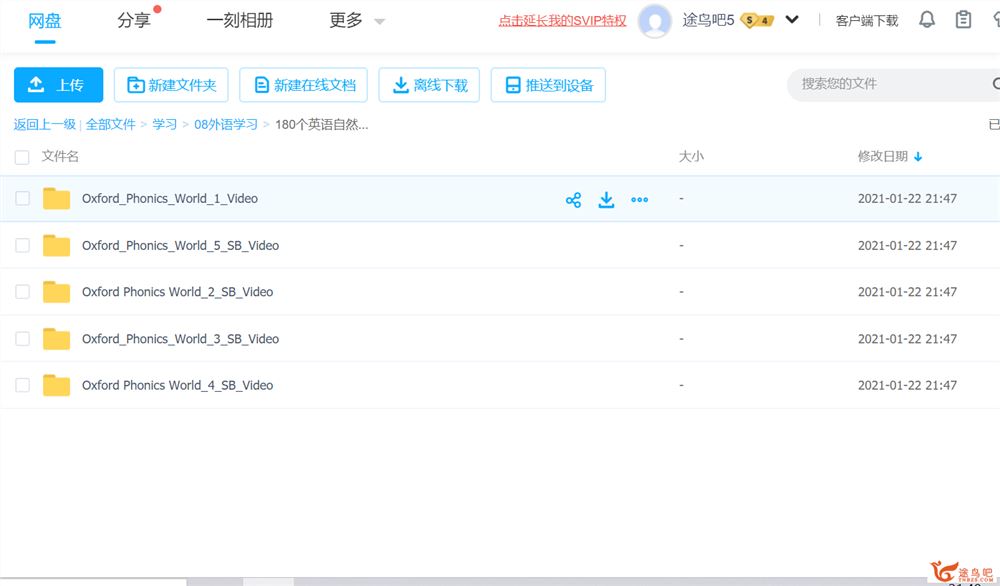1000x586 pixels.
Task: Select checkbox for Oxford Phonics World_4_SB_Video
Action: point(22,385)
